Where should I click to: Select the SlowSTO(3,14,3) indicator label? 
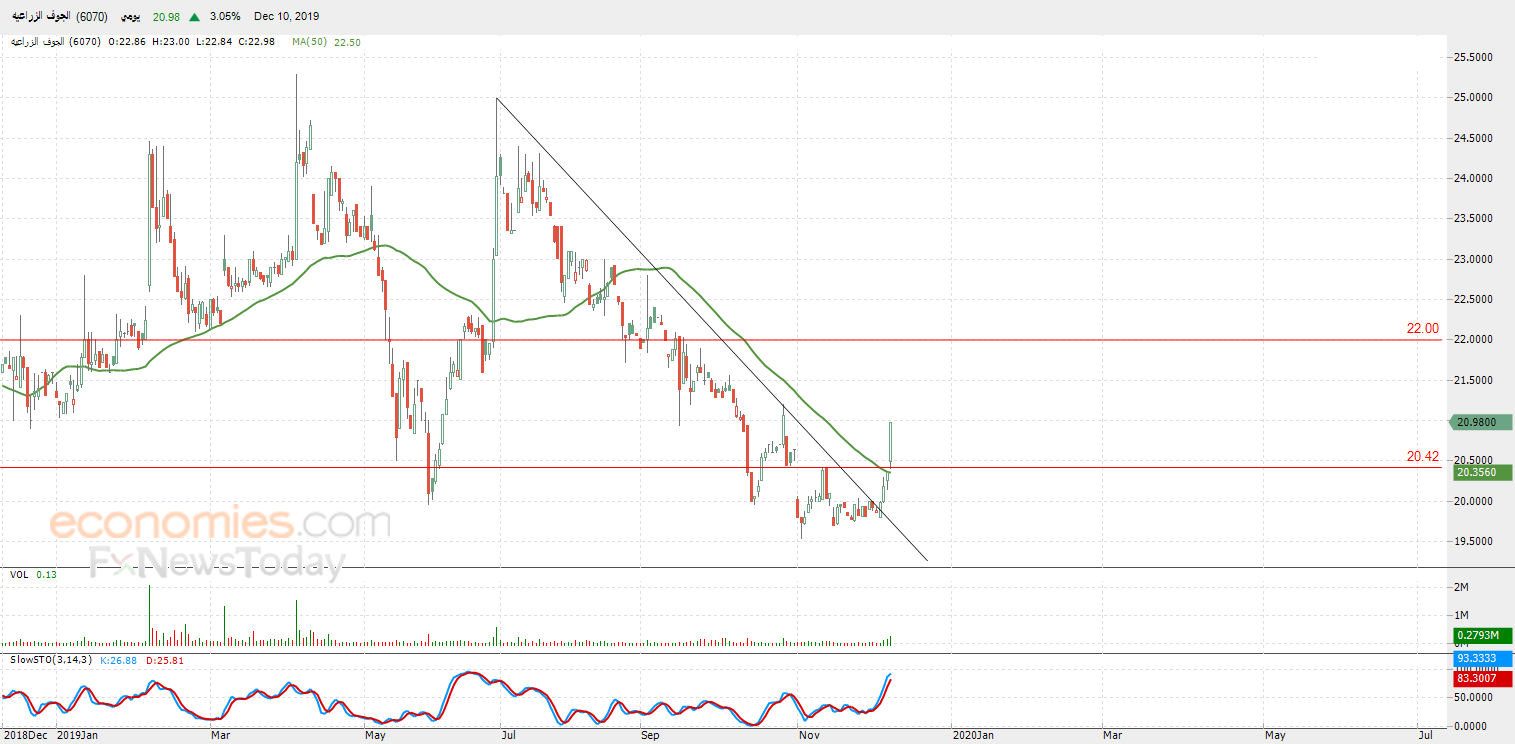tap(50, 660)
